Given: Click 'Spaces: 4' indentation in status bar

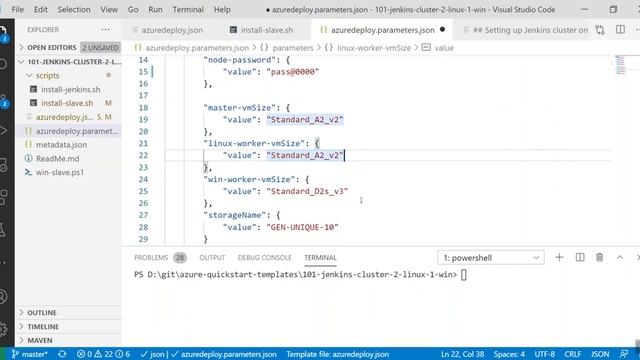Looking at the screenshot, I should (509, 354).
